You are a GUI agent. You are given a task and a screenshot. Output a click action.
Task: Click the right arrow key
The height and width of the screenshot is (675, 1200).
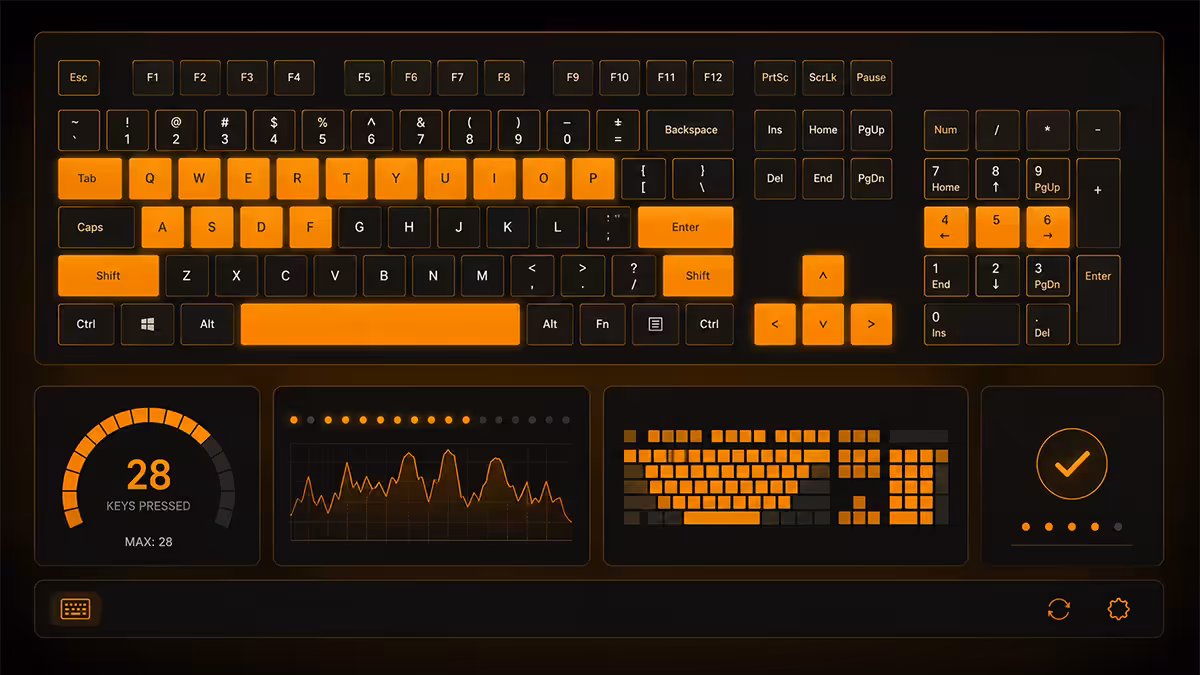click(x=871, y=324)
